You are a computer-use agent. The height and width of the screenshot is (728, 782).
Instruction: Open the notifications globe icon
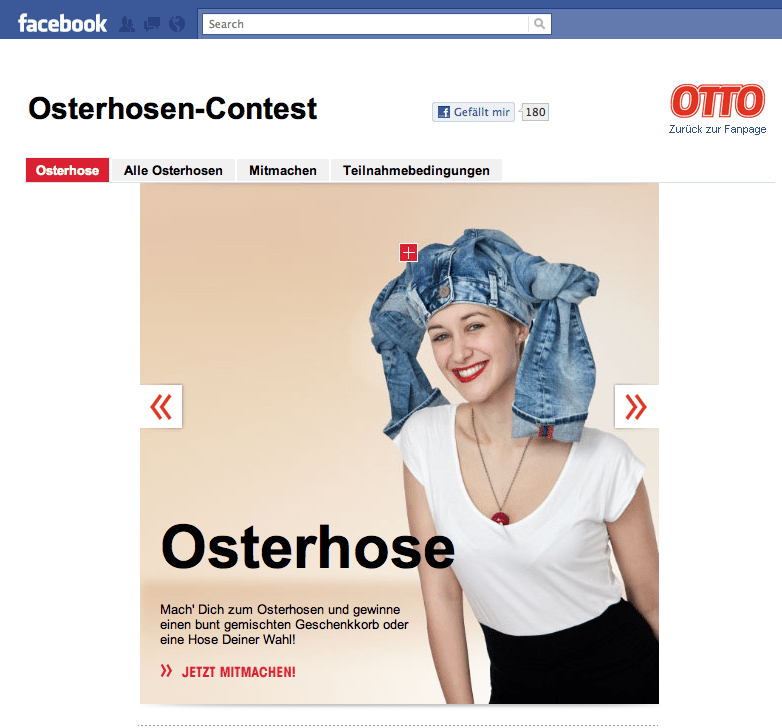point(177,24)
